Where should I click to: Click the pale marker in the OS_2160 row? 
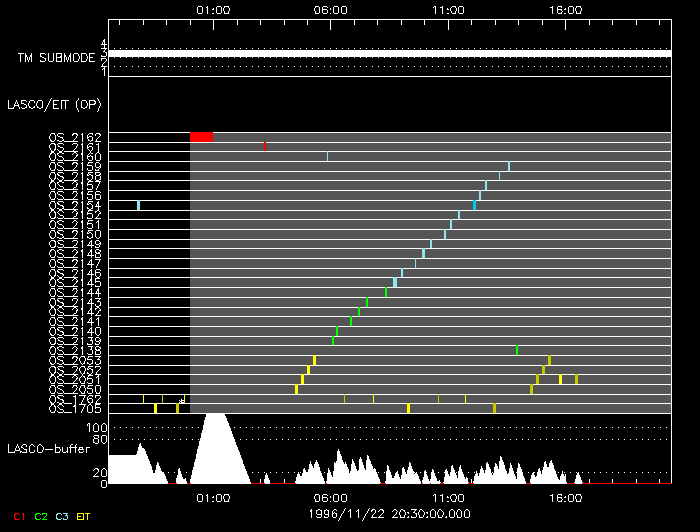coord(327,156)
